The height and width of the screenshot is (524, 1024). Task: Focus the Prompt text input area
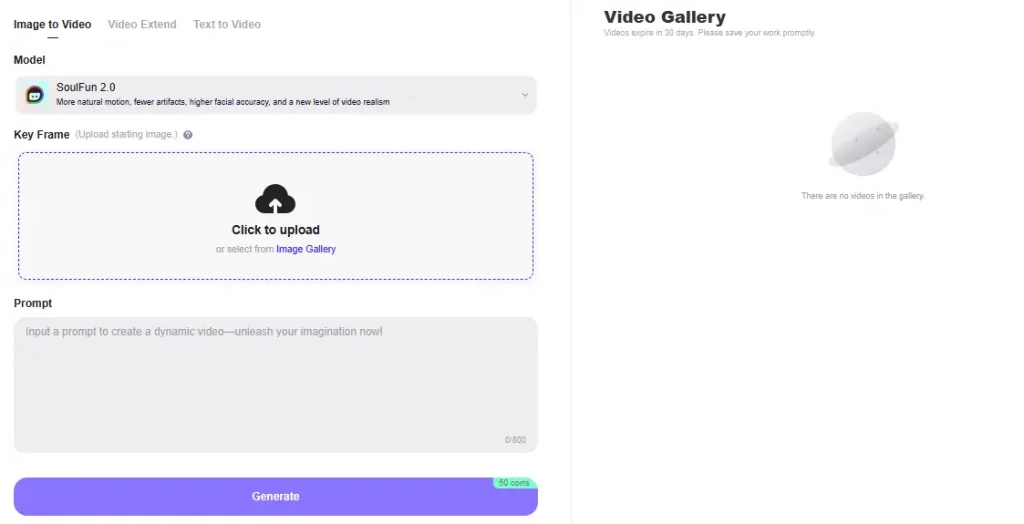pos(275,385)
